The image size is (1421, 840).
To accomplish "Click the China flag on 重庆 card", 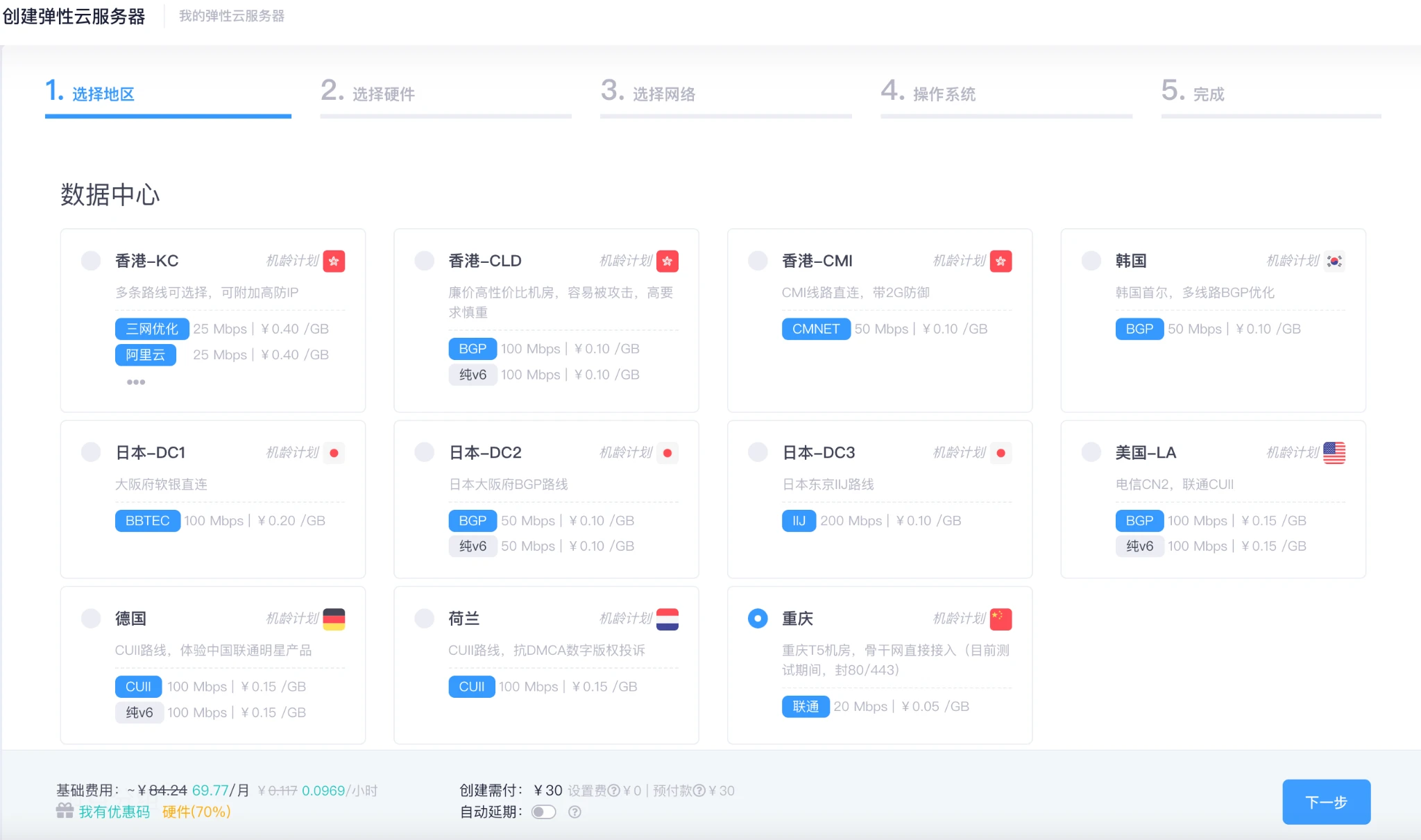I will click(1001, 619).
